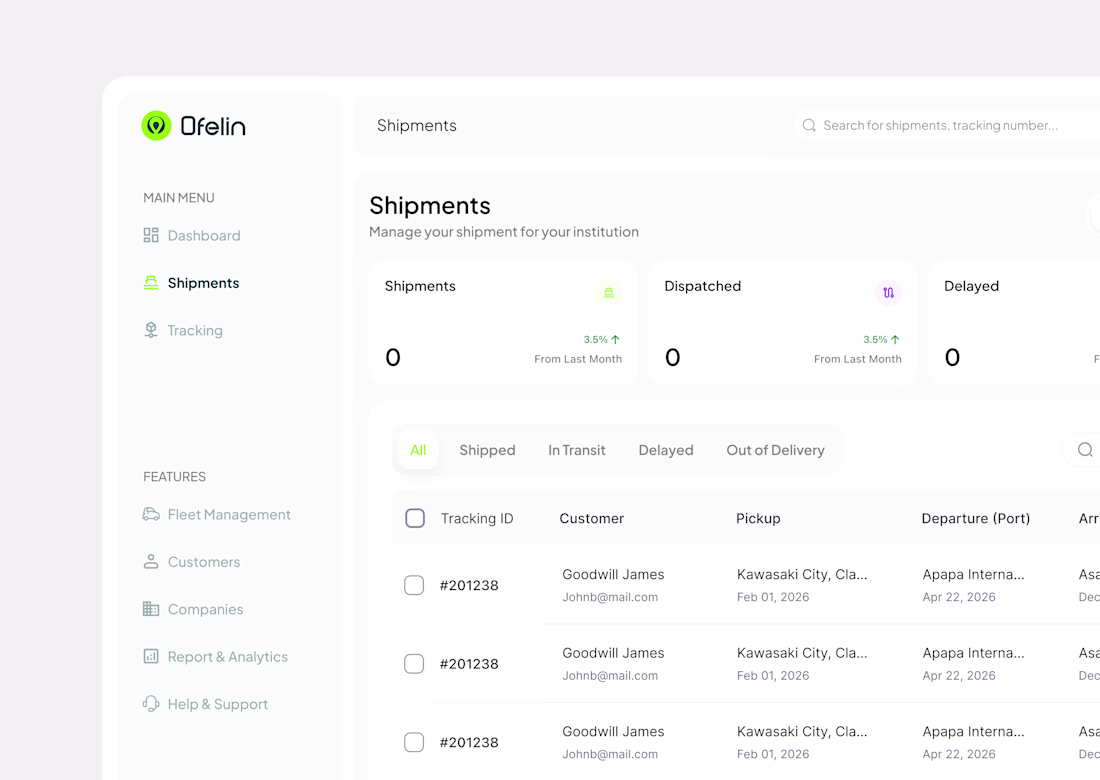Open Fleet Management menu item
Image resolution: width=1100 pixels, height=780 pixels.
[x=217, y=515]
